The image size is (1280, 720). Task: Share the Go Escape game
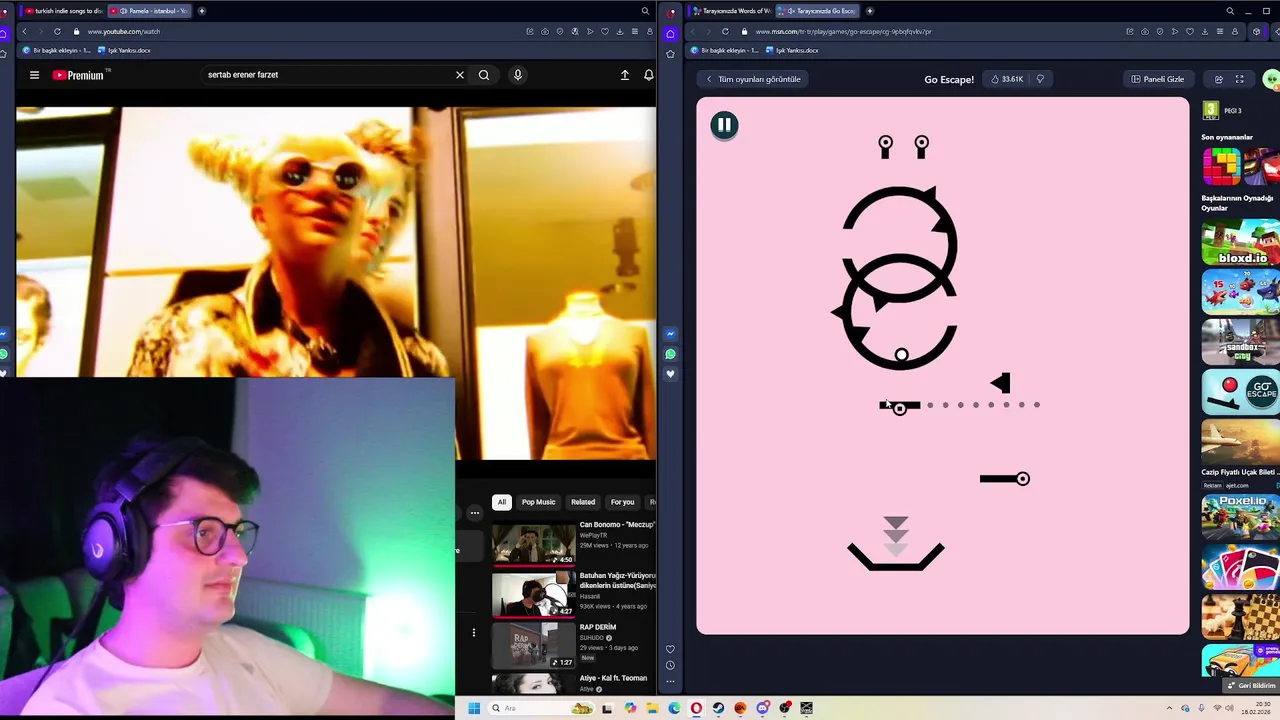(1218, 79)
